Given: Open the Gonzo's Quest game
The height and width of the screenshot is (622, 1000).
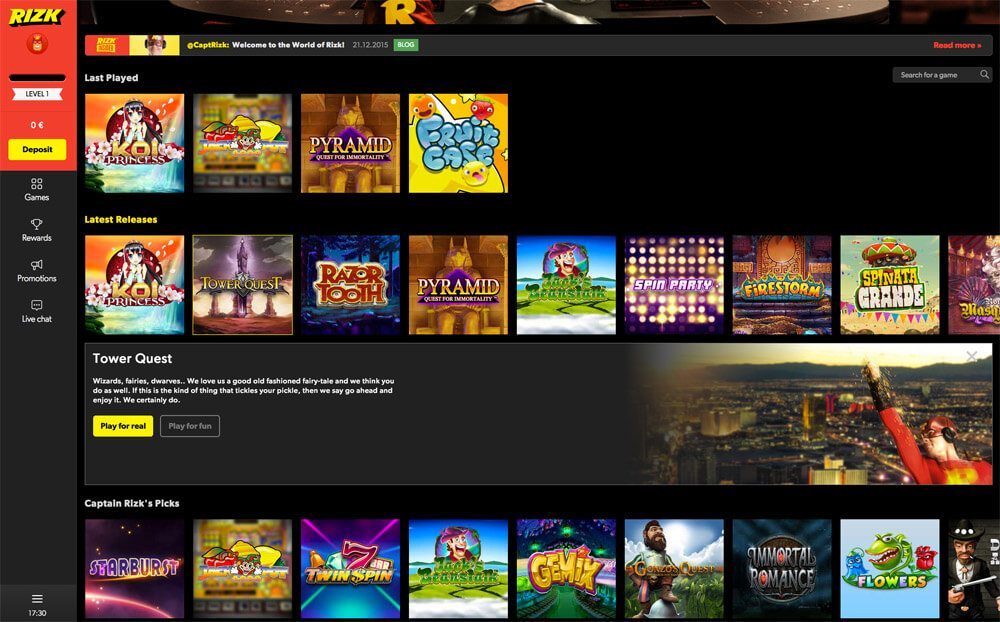Looking at the screenshot, I should 674,568.
